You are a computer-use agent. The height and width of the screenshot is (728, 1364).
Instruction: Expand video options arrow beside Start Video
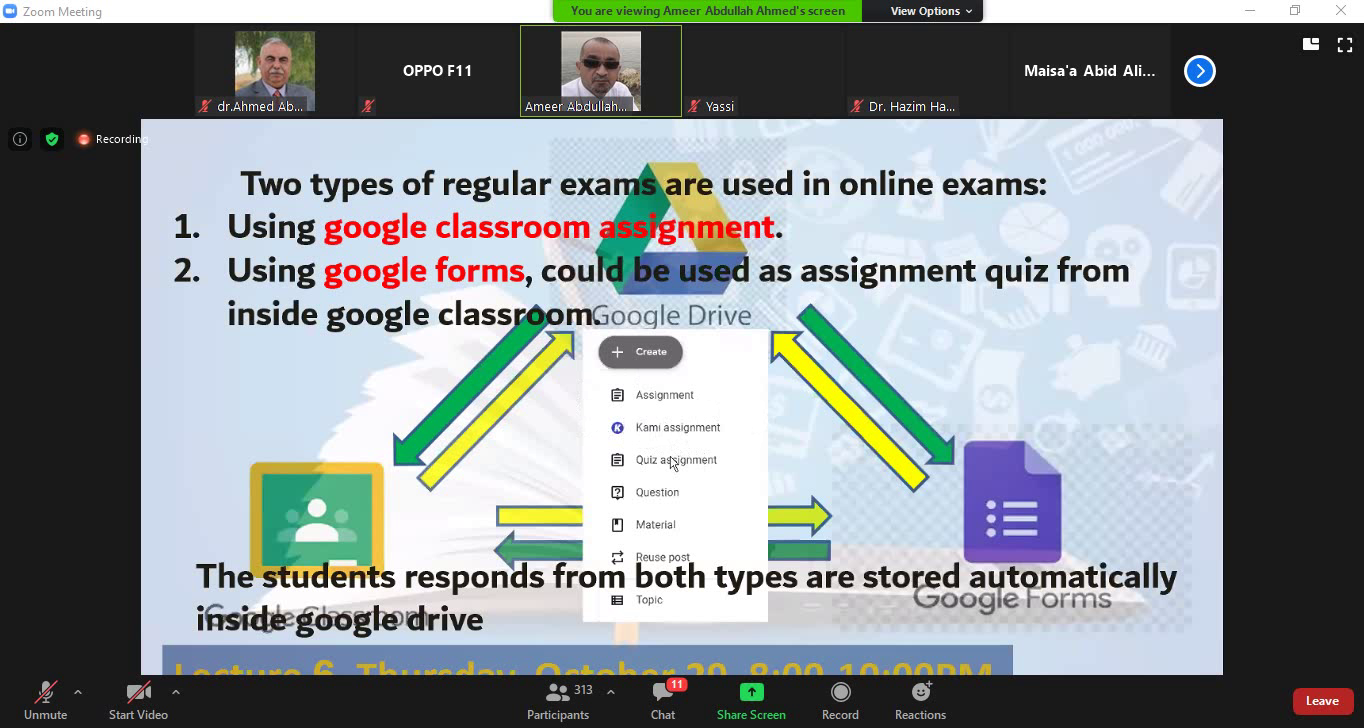(x=176, y=691)
